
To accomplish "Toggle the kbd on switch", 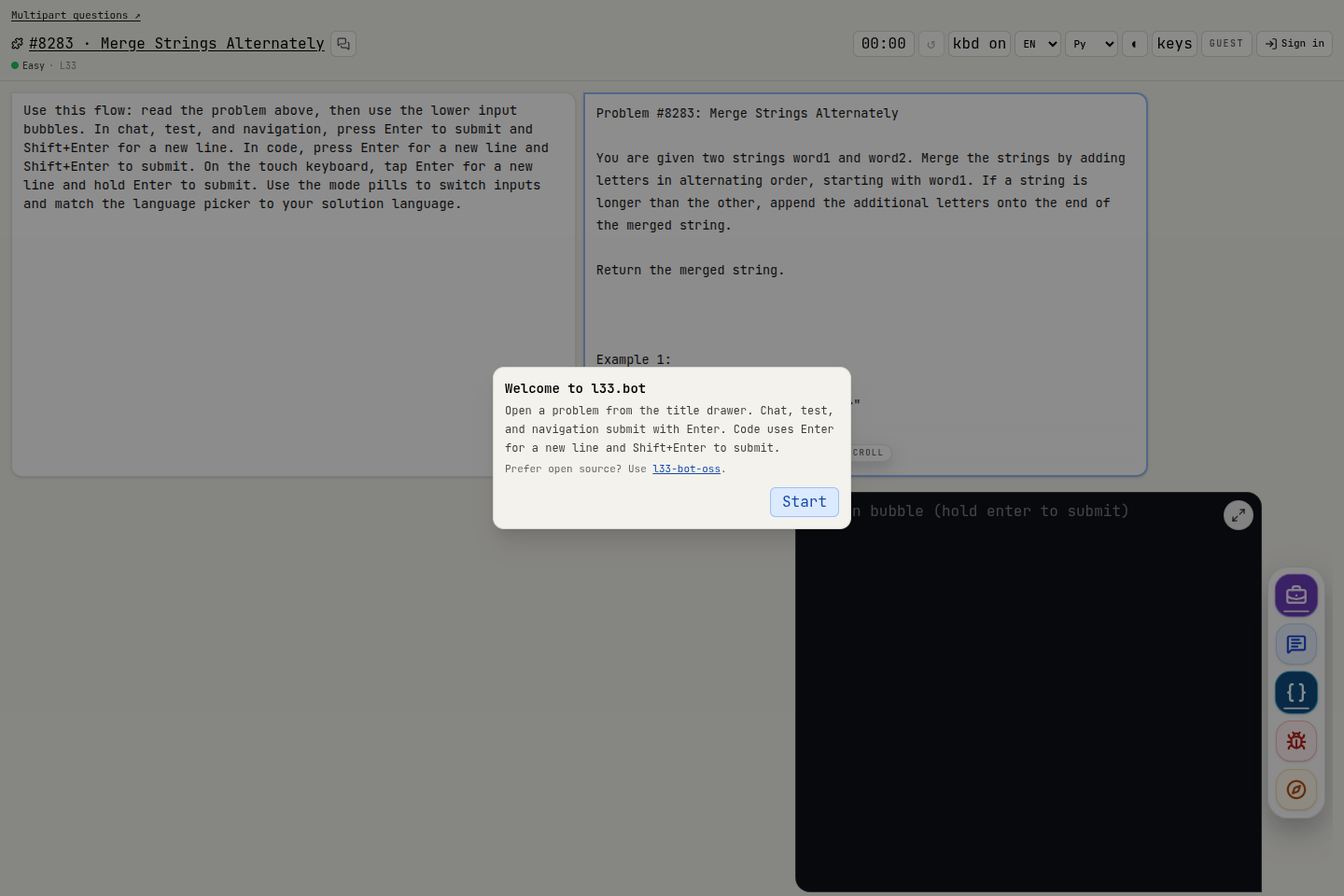I will (x=979, y=44).
